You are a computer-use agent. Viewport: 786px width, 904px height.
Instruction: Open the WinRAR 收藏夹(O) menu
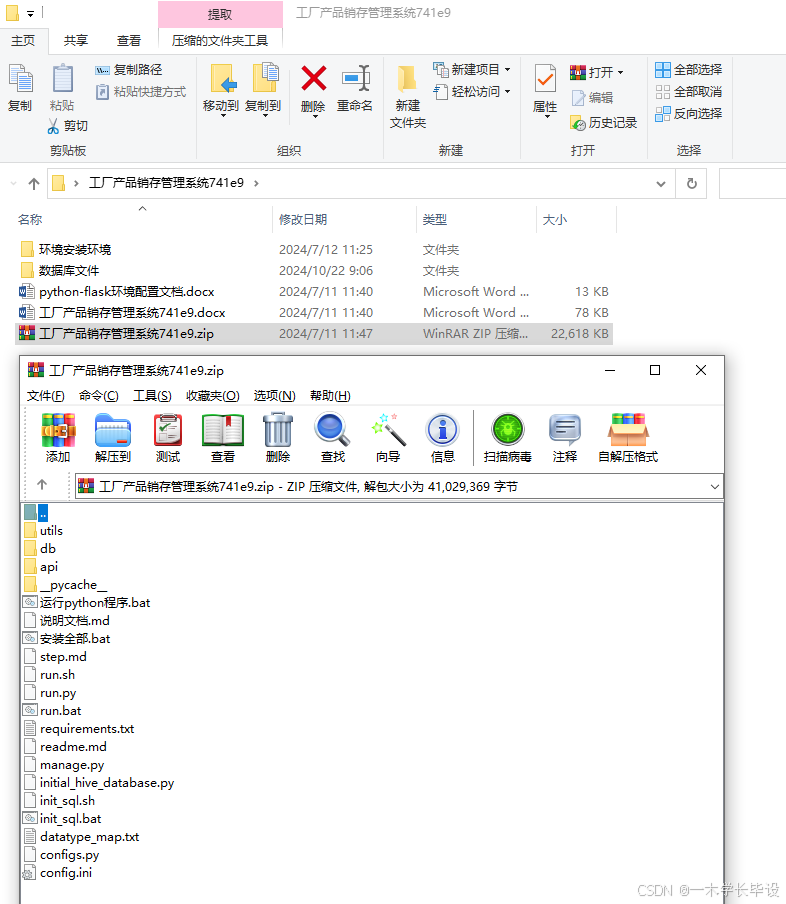click(213, 396)
